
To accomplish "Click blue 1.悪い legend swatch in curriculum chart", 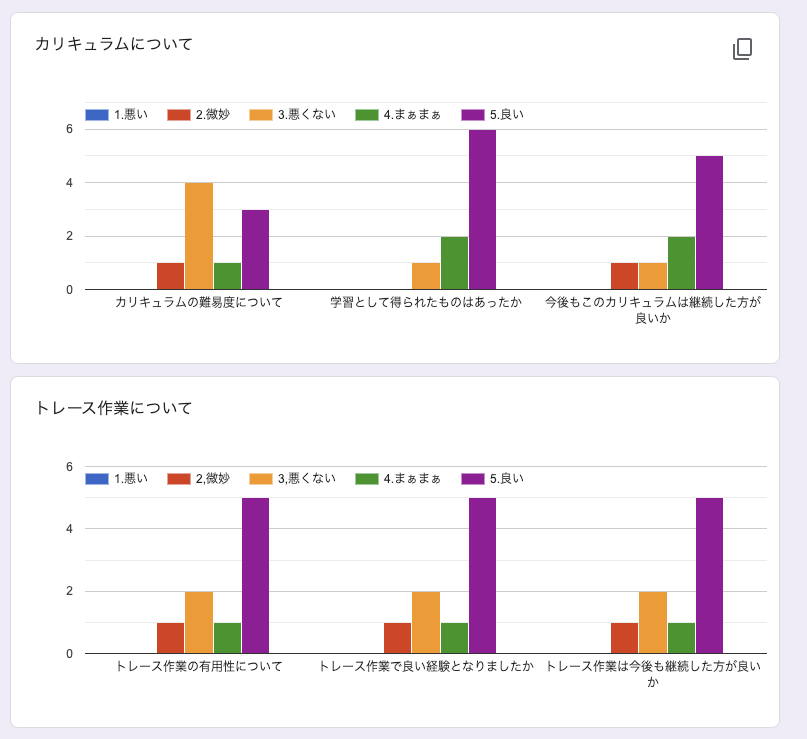I will [x=97, y=115].
